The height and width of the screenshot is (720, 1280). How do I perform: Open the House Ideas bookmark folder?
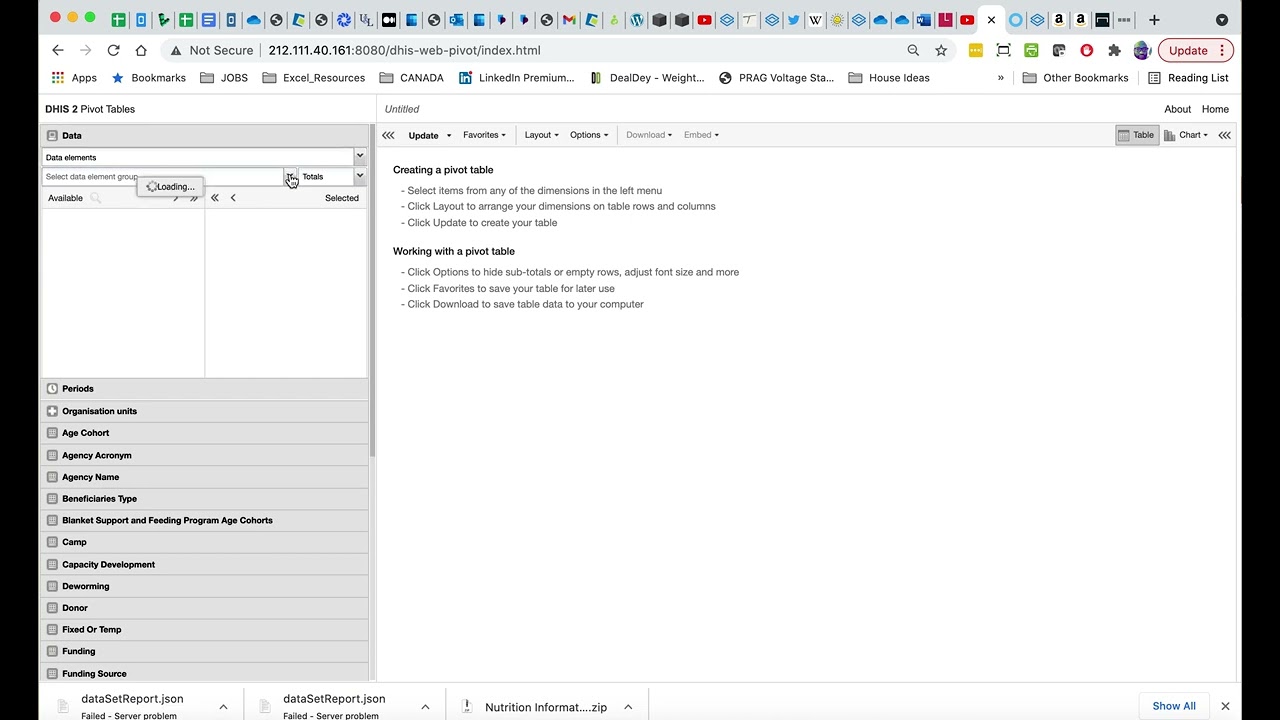(x=888, y=78)
